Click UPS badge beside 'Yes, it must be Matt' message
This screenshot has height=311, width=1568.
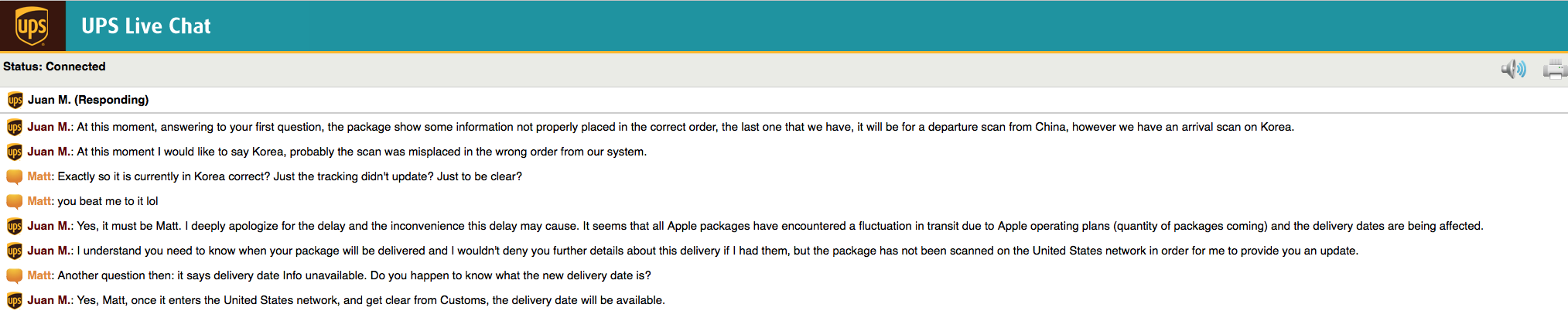(15, 226)
